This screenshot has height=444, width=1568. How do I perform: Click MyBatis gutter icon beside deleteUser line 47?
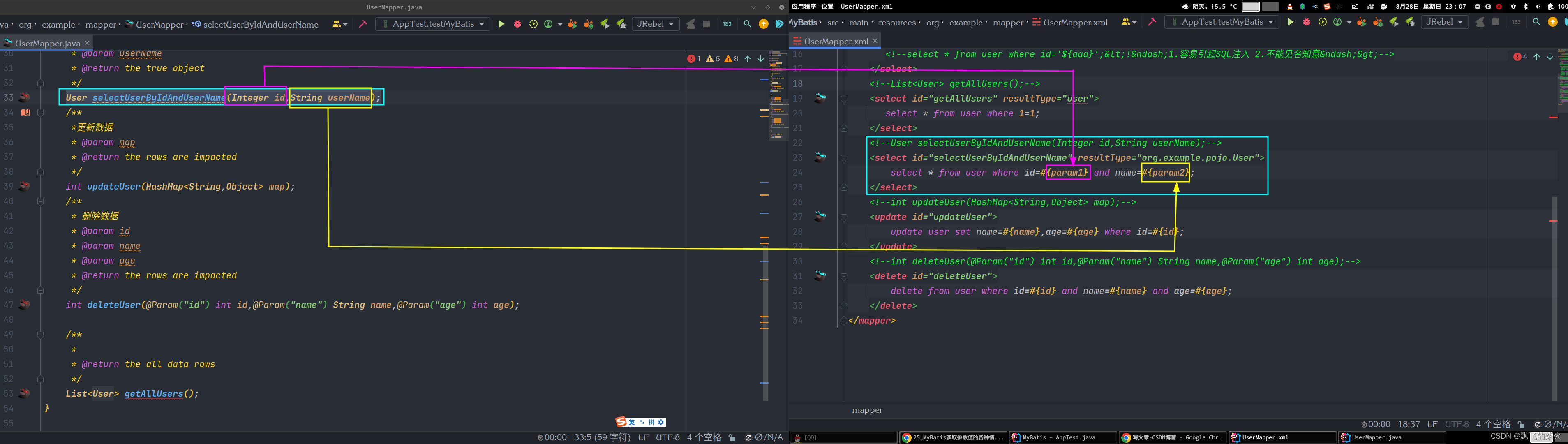pyautogui.click(x=24, y=305)
